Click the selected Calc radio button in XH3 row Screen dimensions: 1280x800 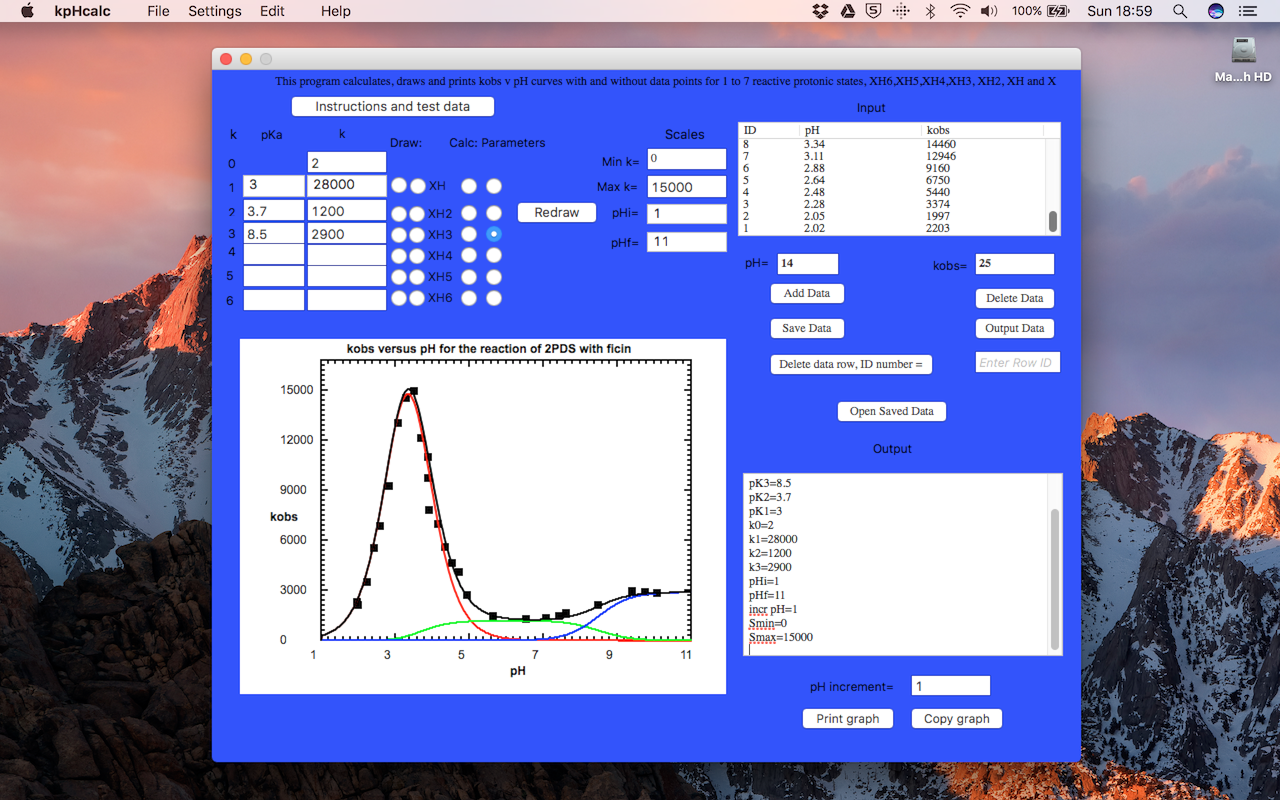(494, 234)
